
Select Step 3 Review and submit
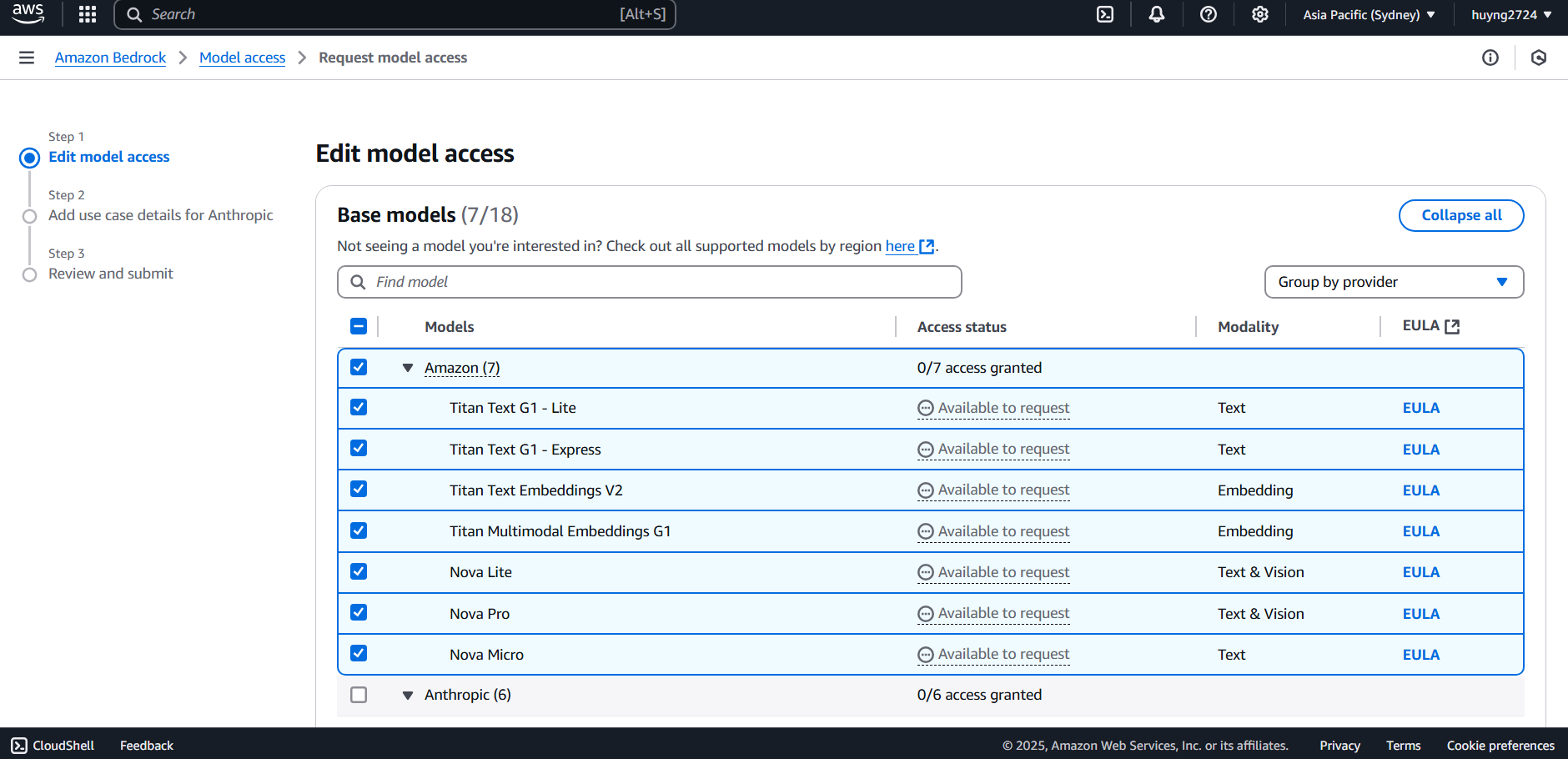[110, 274]
